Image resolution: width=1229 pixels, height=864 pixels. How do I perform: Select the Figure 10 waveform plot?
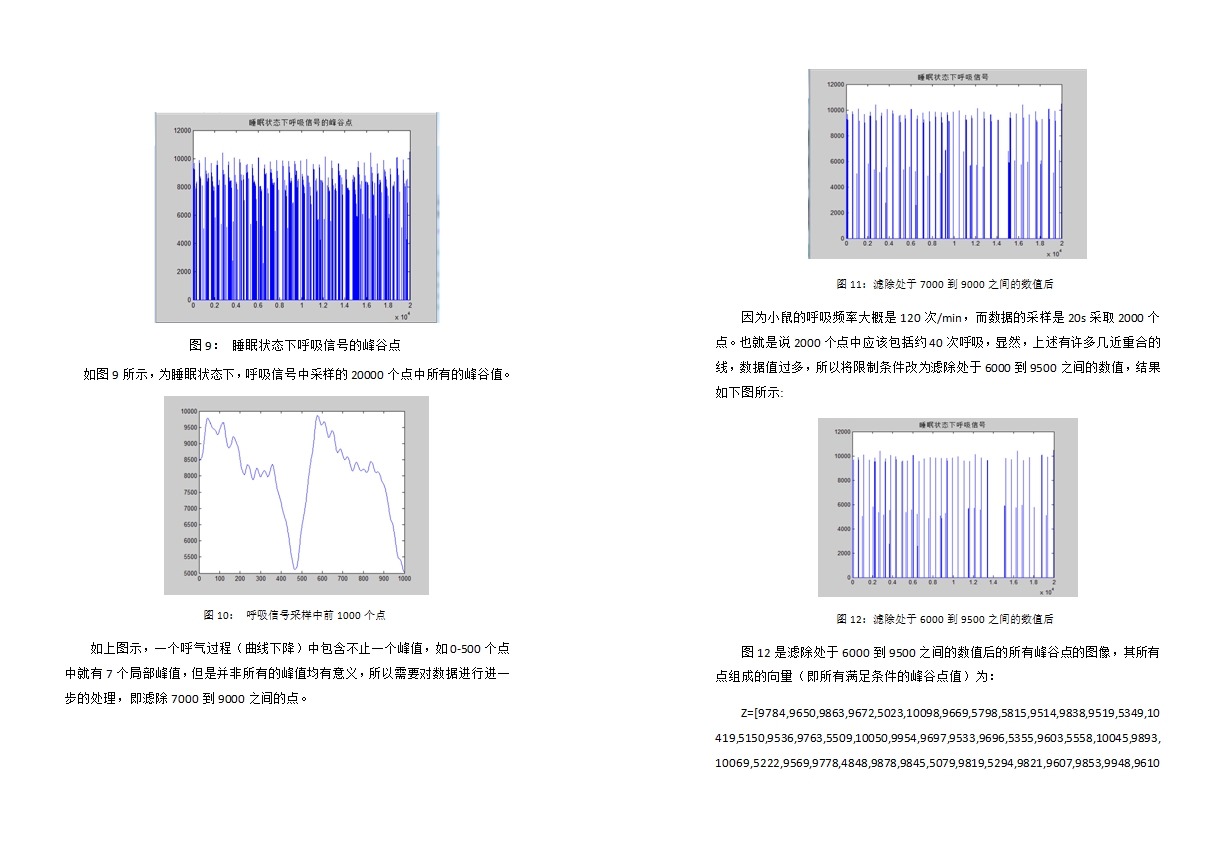coord(296,495)
